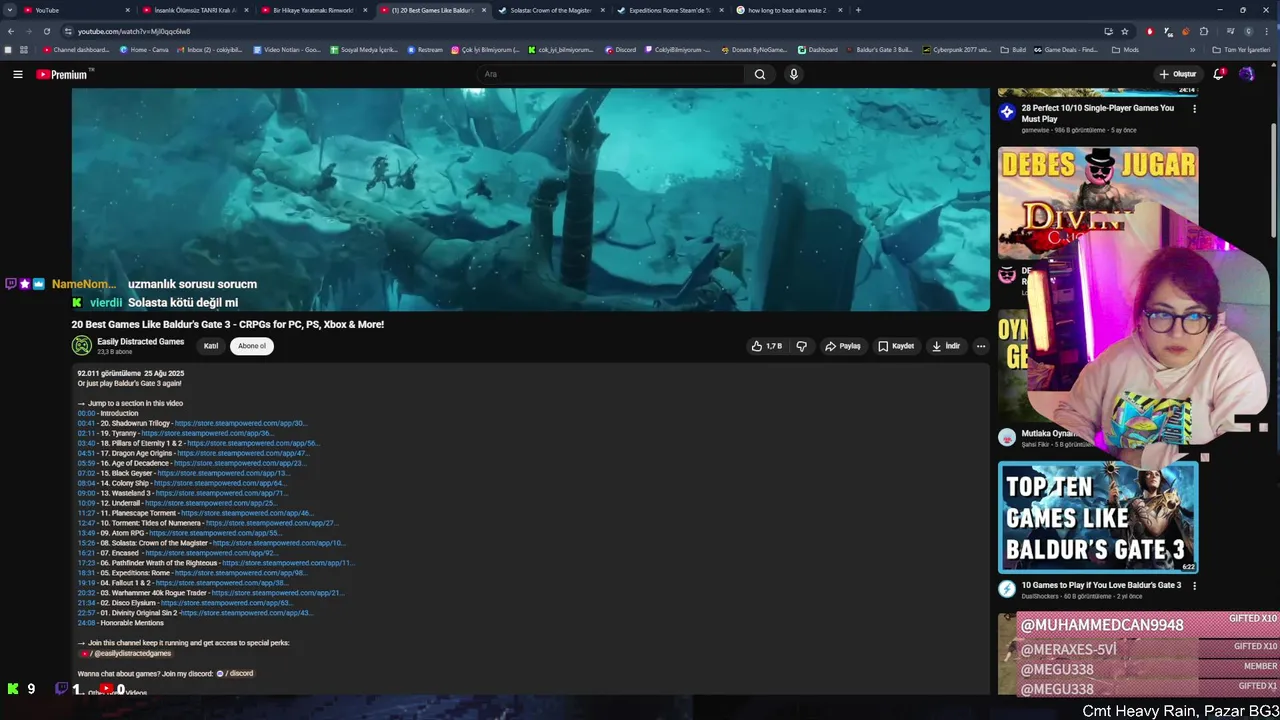Open the Cyberpunk 2077 bookmark

tap(957, 50)
